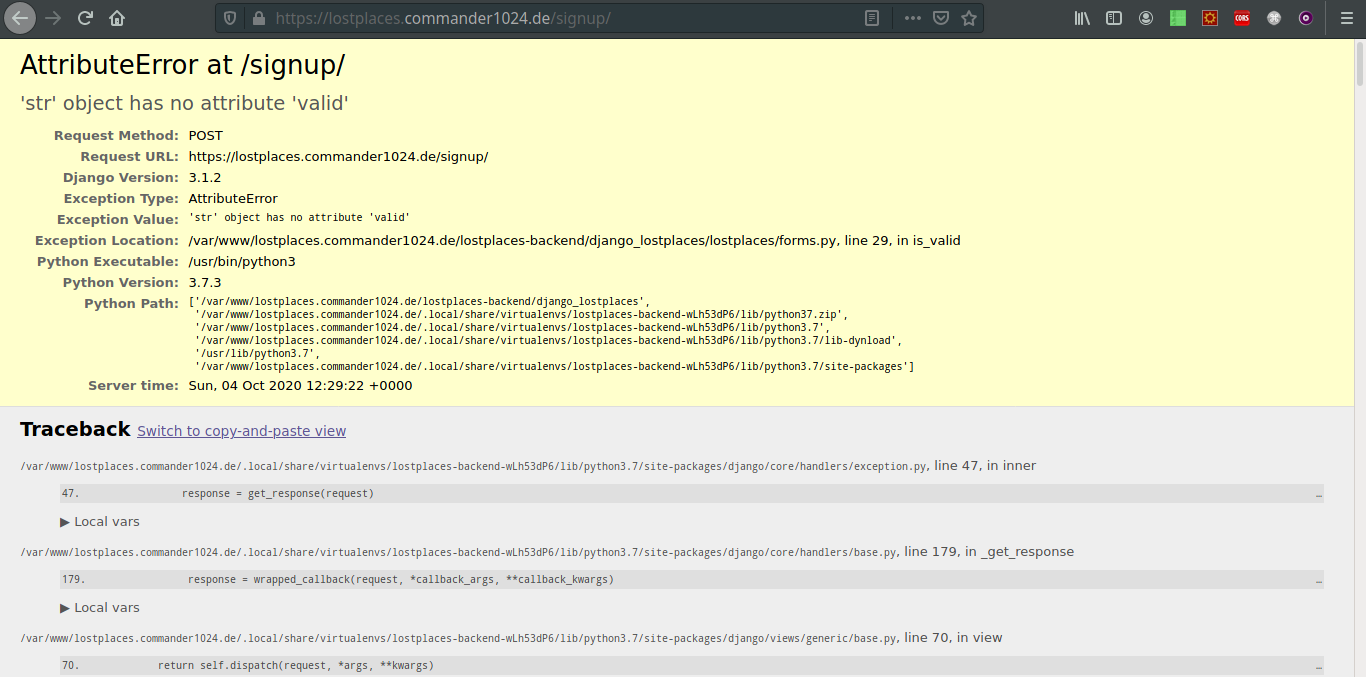Open the browser home page

117,18
